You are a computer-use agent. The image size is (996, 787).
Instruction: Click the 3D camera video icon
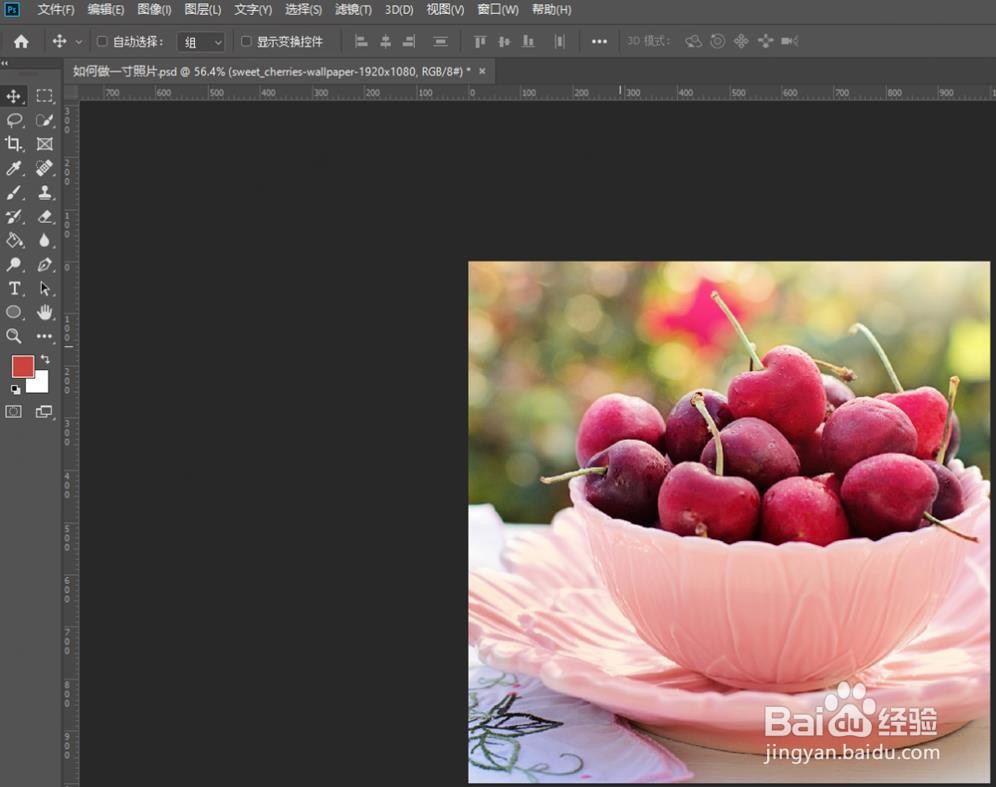click(x=790, y=41)
